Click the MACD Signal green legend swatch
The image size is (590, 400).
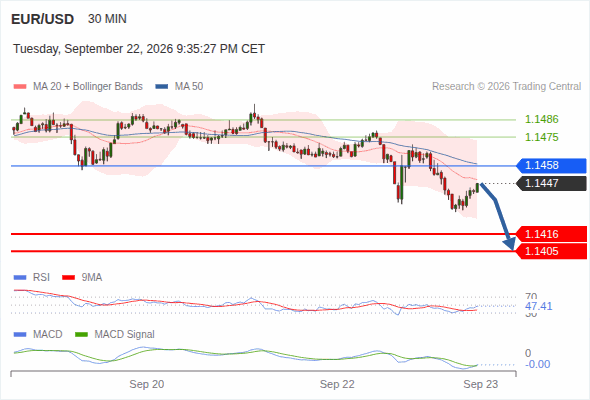pyautogui.click(x=81, y=335)
